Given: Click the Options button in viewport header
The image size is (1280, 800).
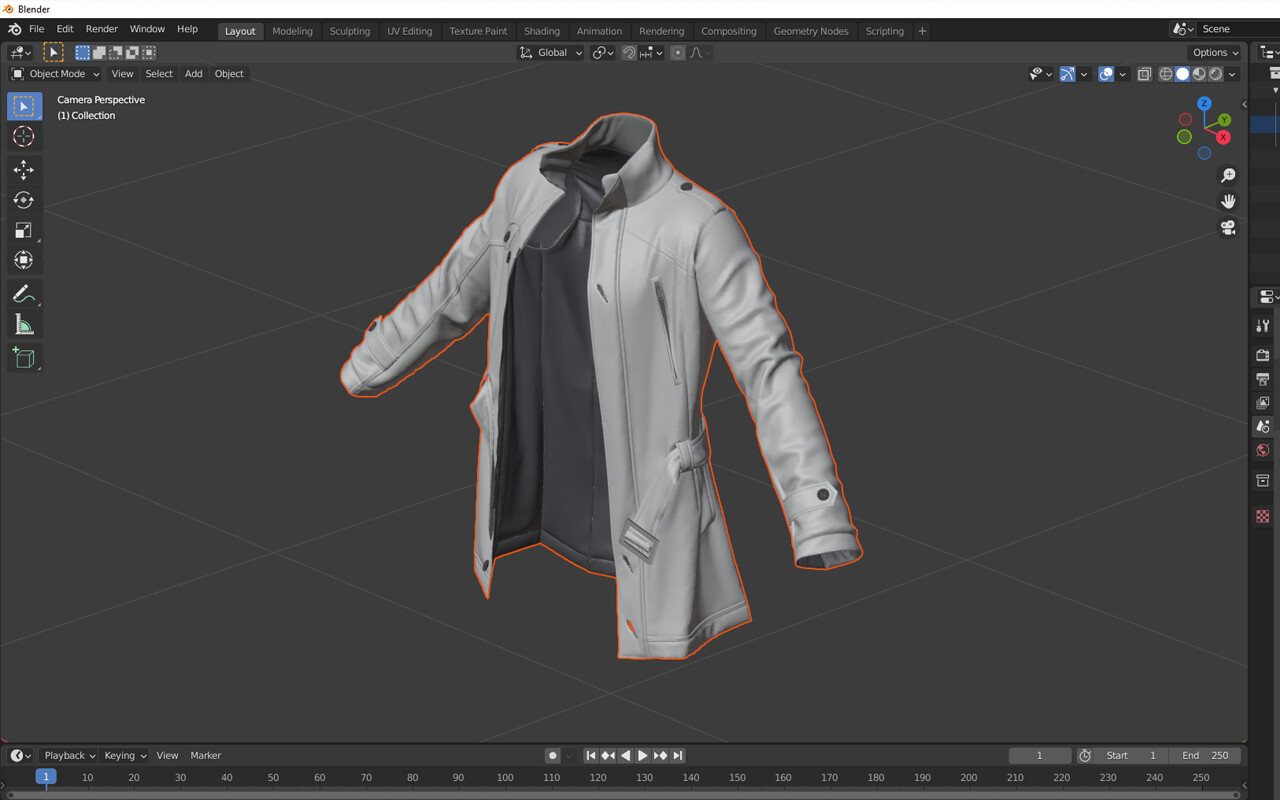Looking at the screenshot, I should (1213, 52).
